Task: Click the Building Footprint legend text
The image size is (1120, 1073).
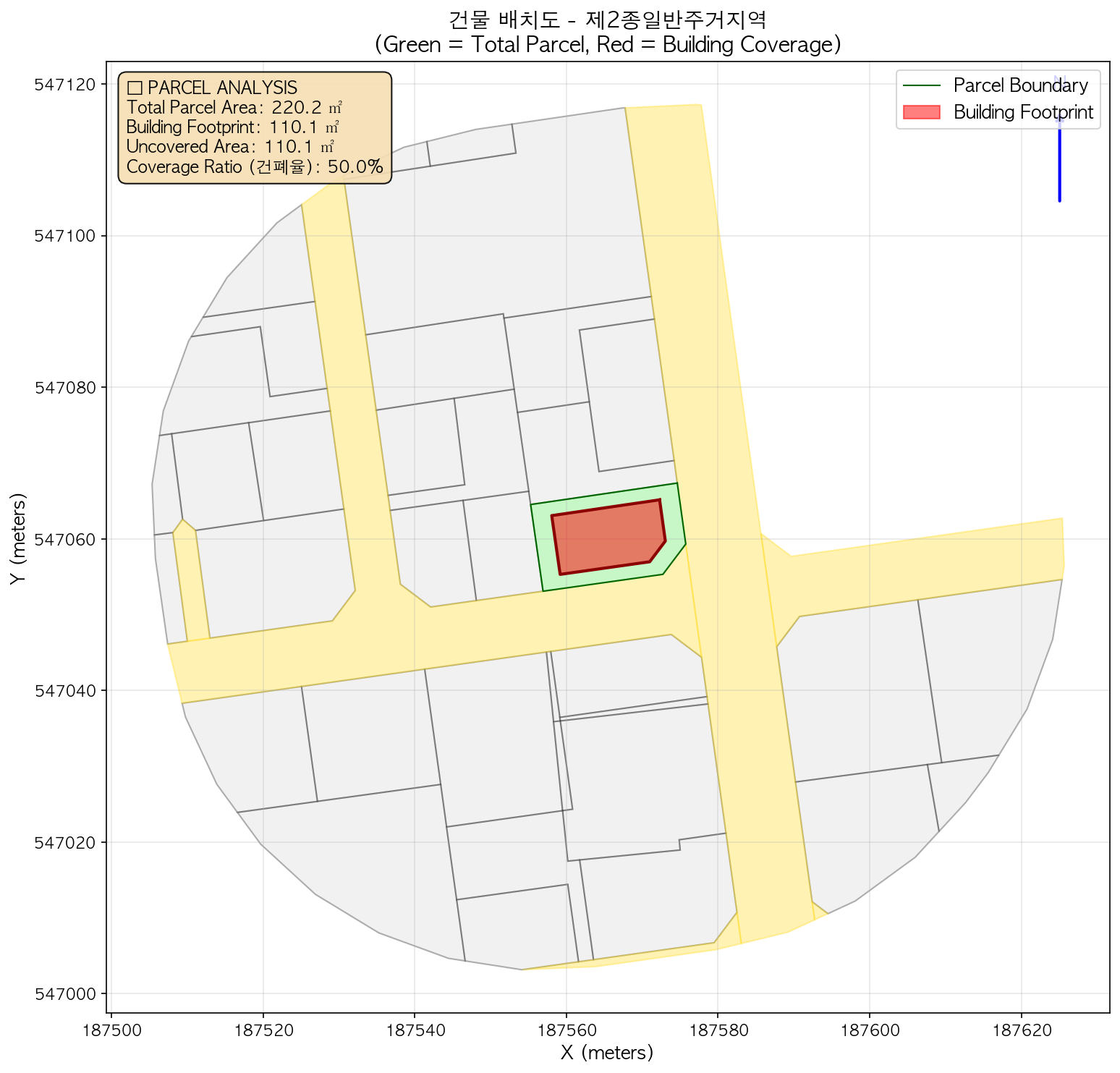Action: click(1023, 112)
